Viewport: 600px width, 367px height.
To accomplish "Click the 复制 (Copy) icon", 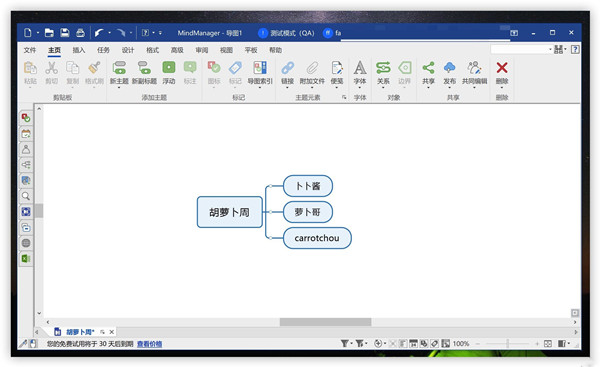I will coord(72,68).
